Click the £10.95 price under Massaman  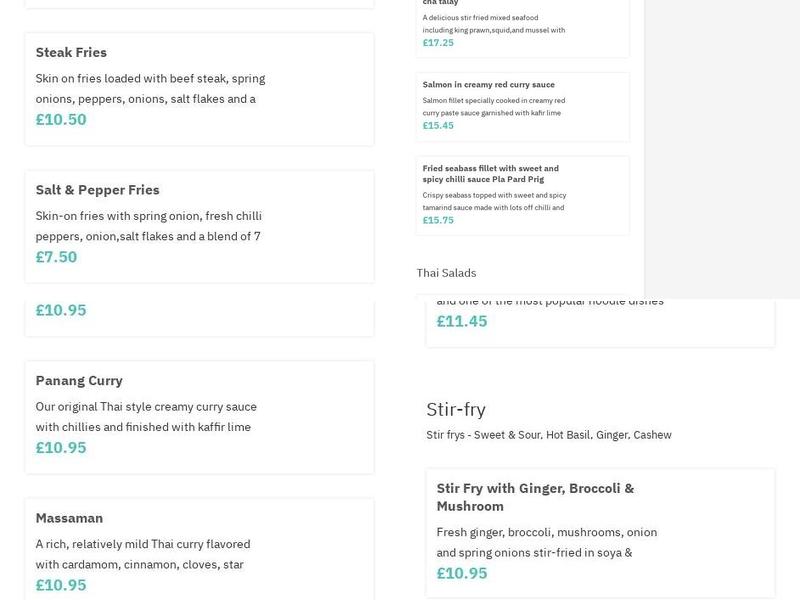pyautogui.click(x=61, y=585)
